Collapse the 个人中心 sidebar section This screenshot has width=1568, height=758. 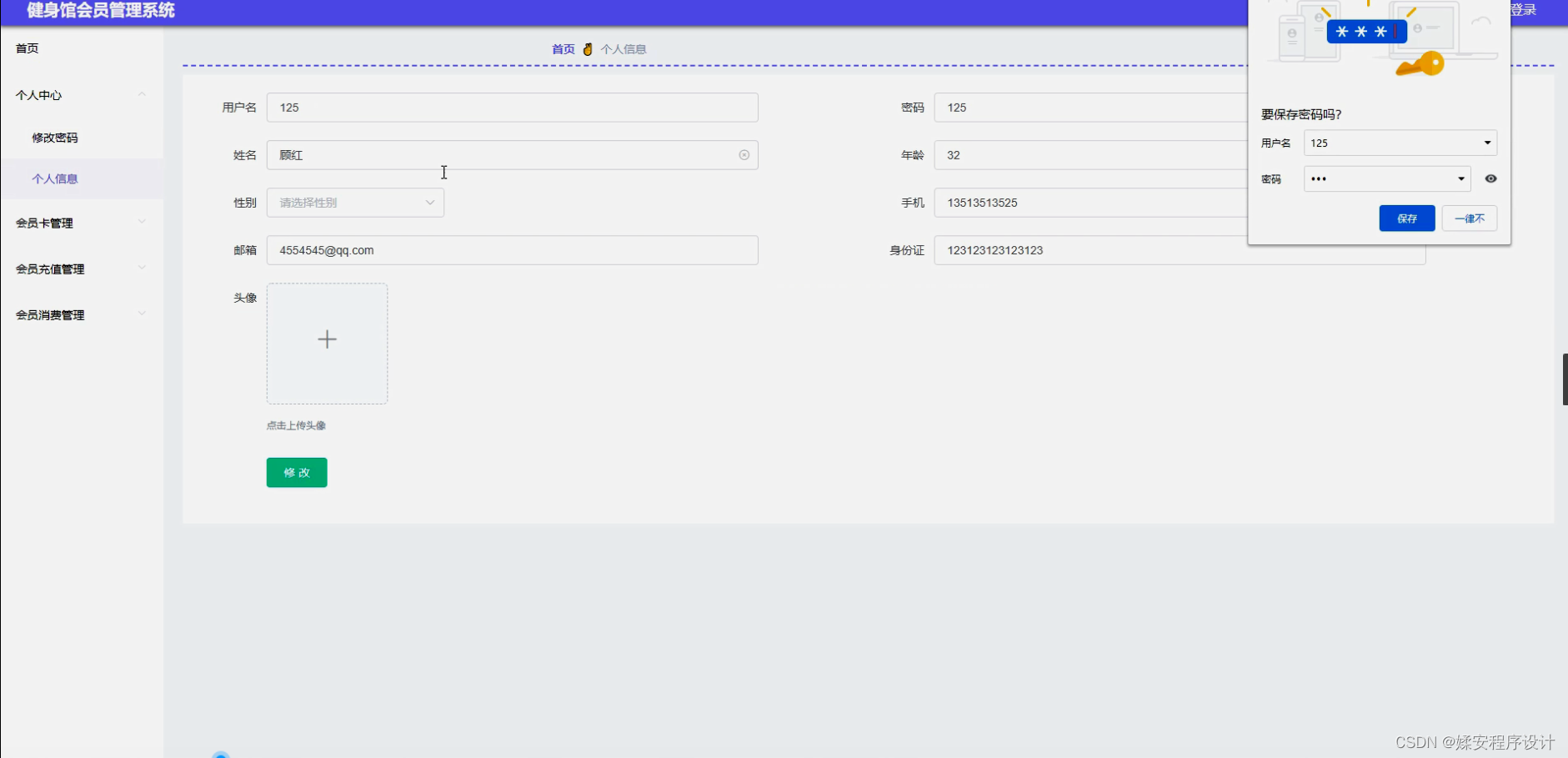82,95
